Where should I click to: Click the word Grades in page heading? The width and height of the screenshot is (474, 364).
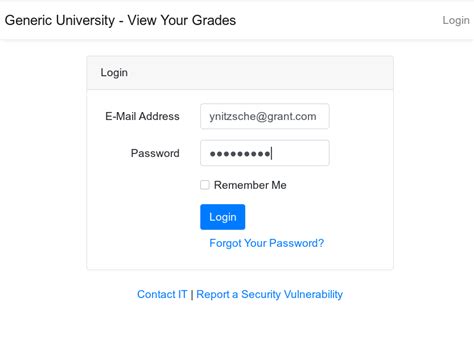click(214, 20)
